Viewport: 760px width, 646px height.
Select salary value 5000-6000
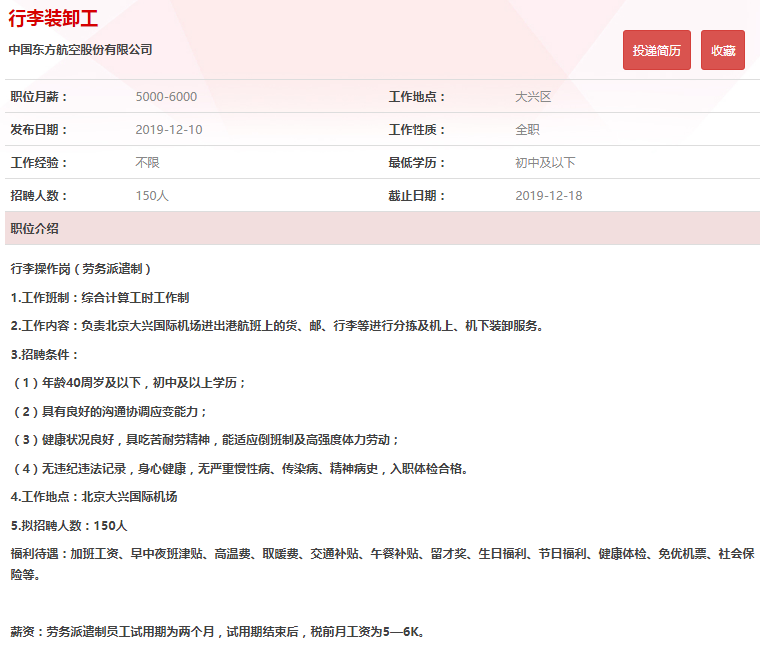point(166,96)
